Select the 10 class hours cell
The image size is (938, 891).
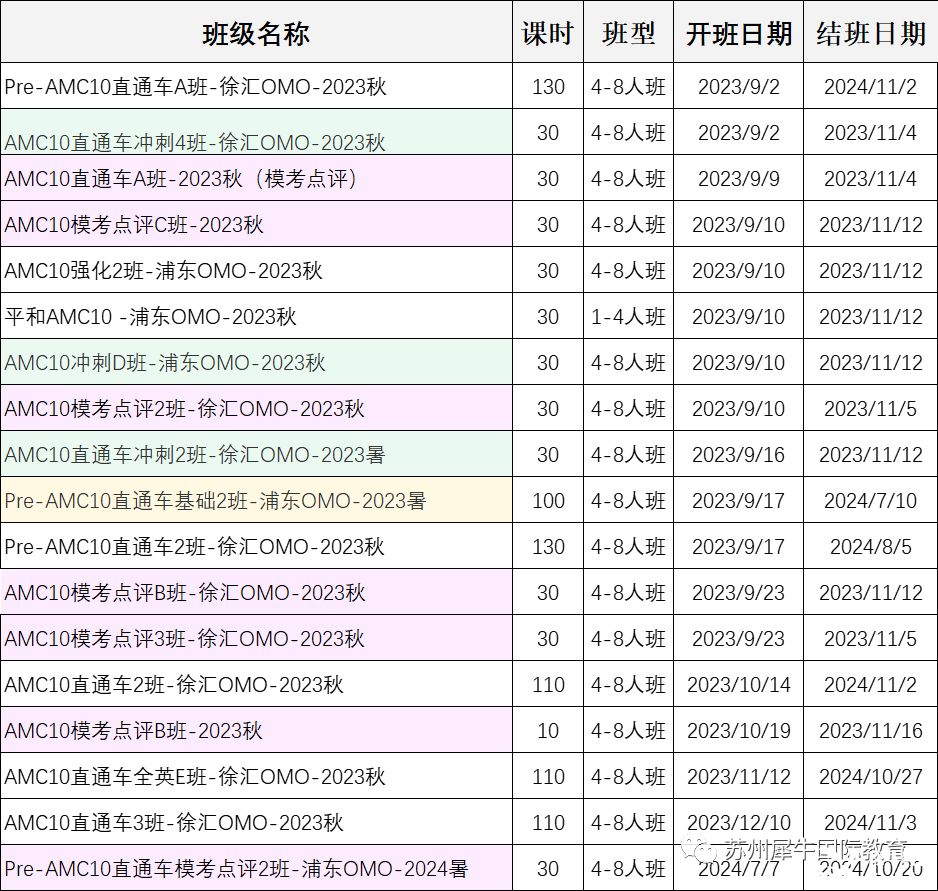coord(548,731)
